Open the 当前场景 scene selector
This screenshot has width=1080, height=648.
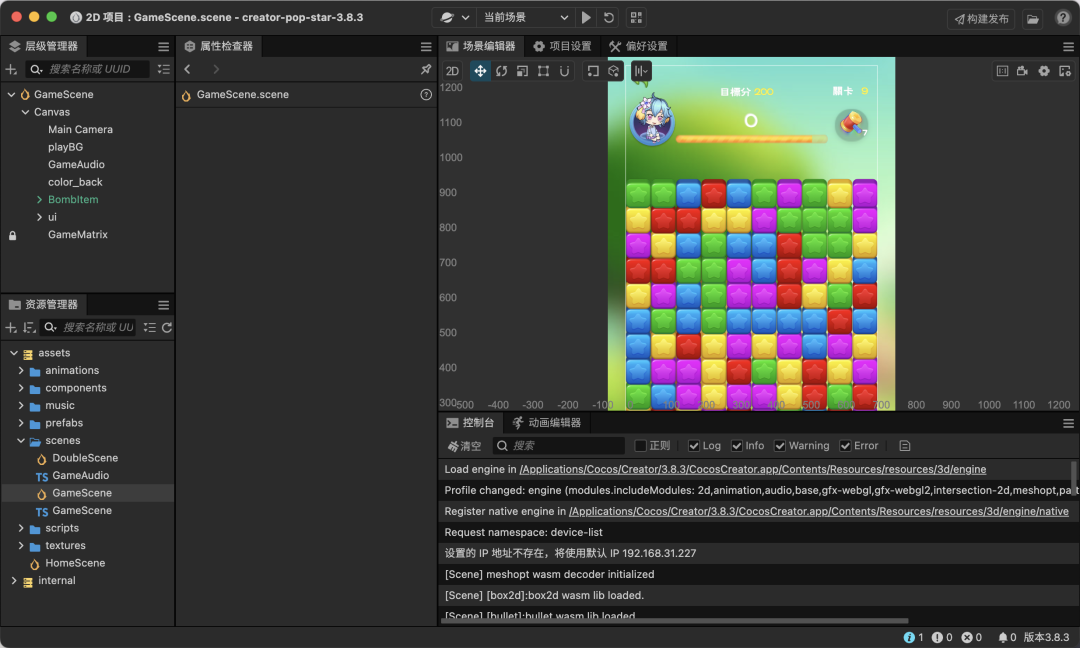point(526,17)
